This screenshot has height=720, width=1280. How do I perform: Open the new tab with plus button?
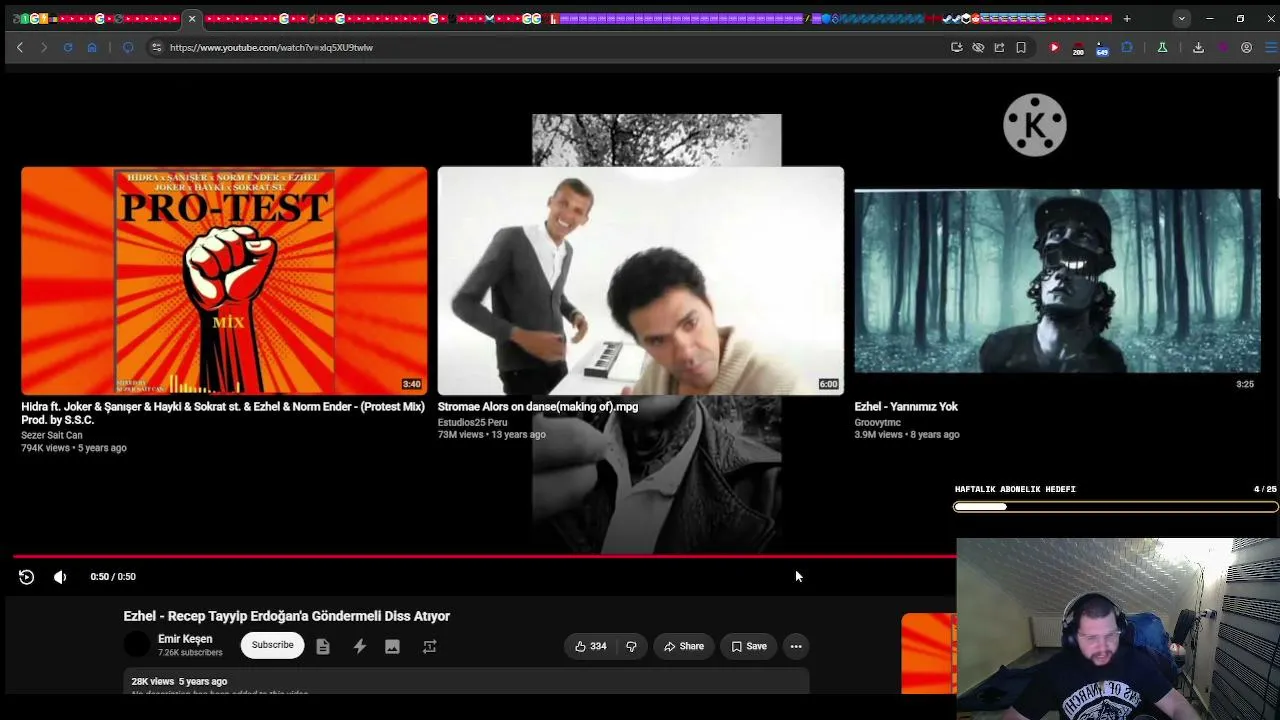[1127, 18]
